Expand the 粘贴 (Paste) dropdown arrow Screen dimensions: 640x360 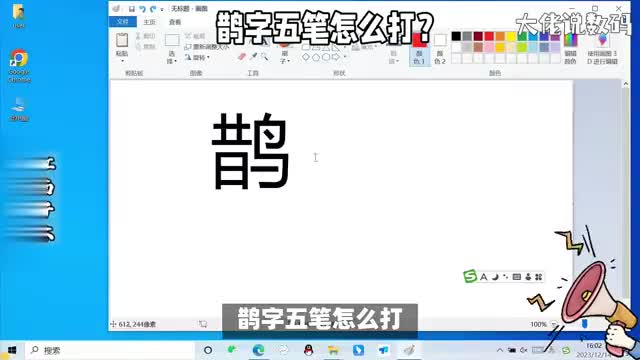point(122,60)
